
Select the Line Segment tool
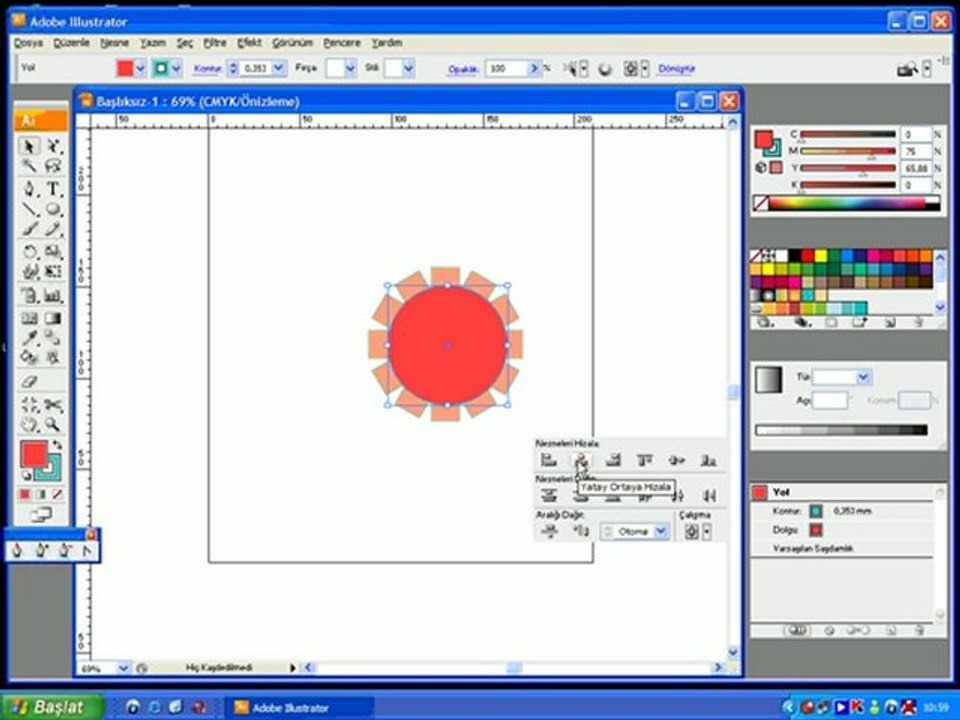28,209
